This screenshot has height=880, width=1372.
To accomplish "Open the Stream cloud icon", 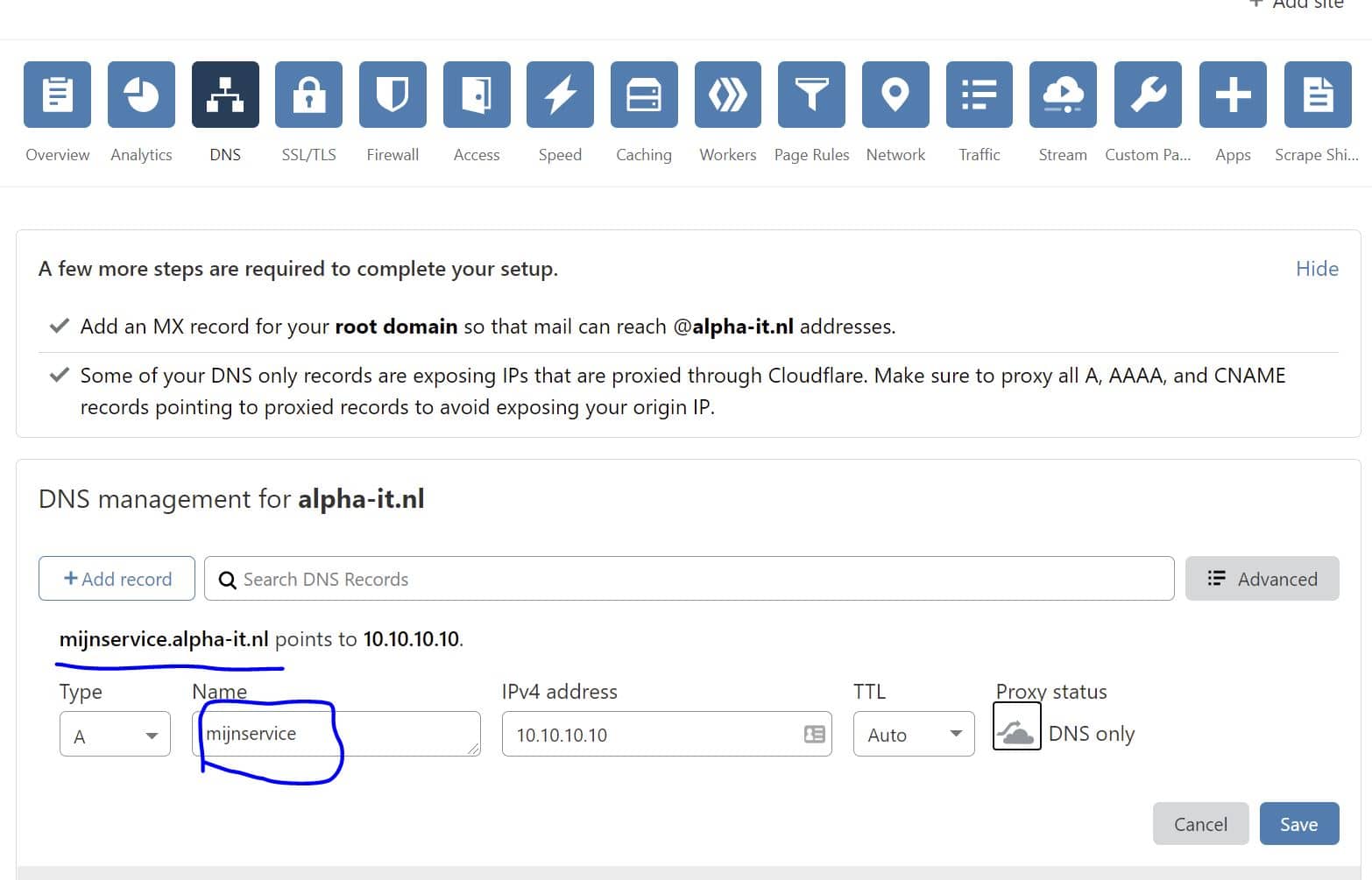I will click(x=1063, y=95).
